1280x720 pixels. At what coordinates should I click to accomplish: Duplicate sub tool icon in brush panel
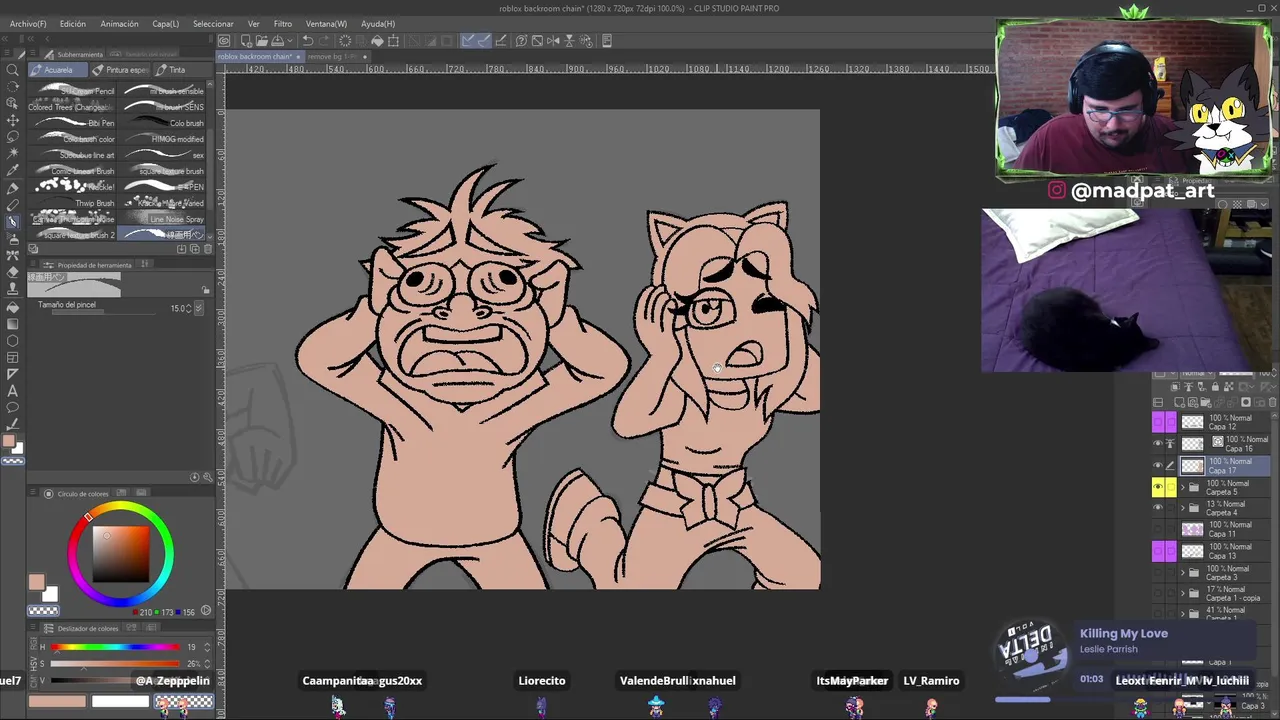coord(193,249)
